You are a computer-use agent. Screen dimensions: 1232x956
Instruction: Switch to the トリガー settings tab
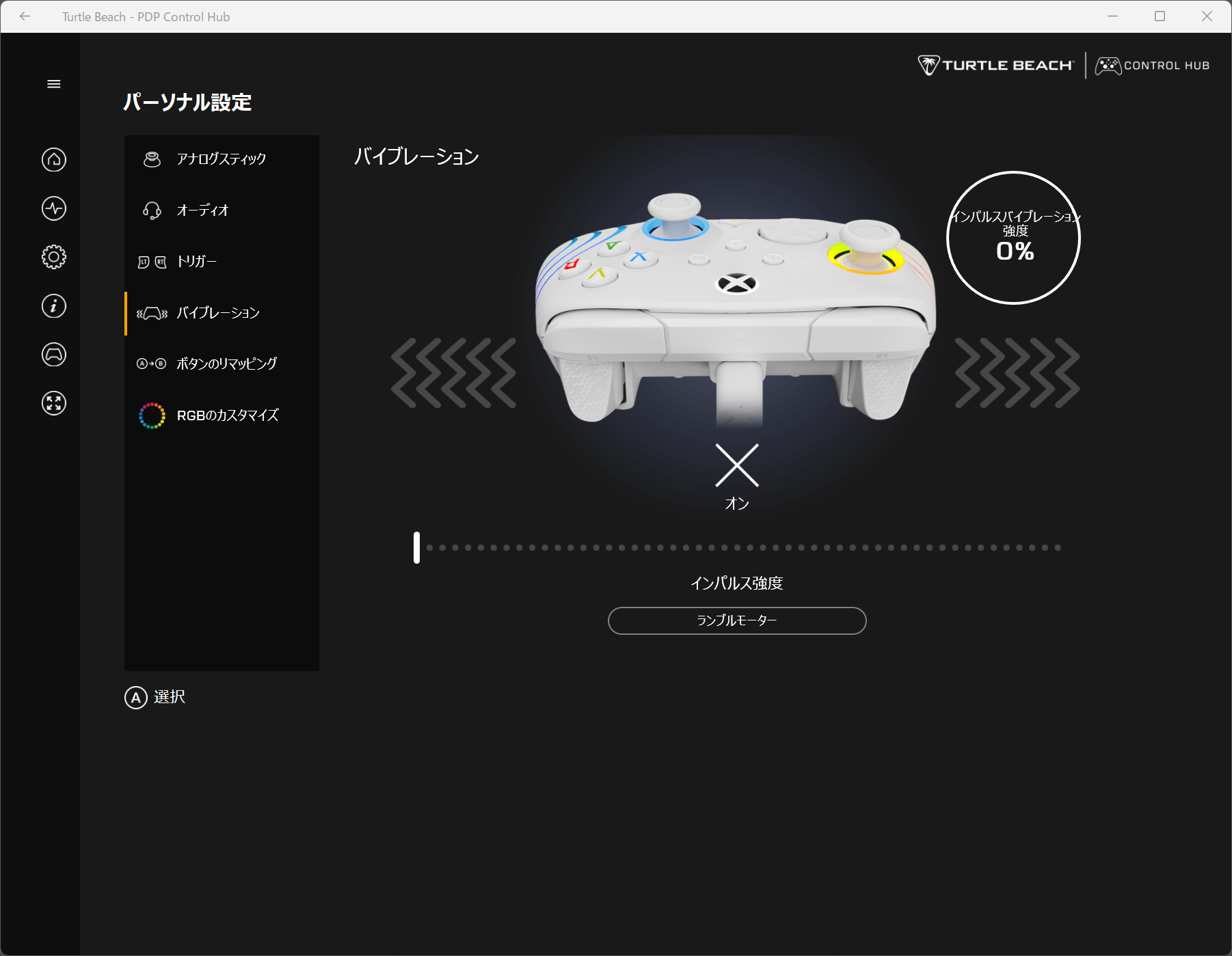221,262
